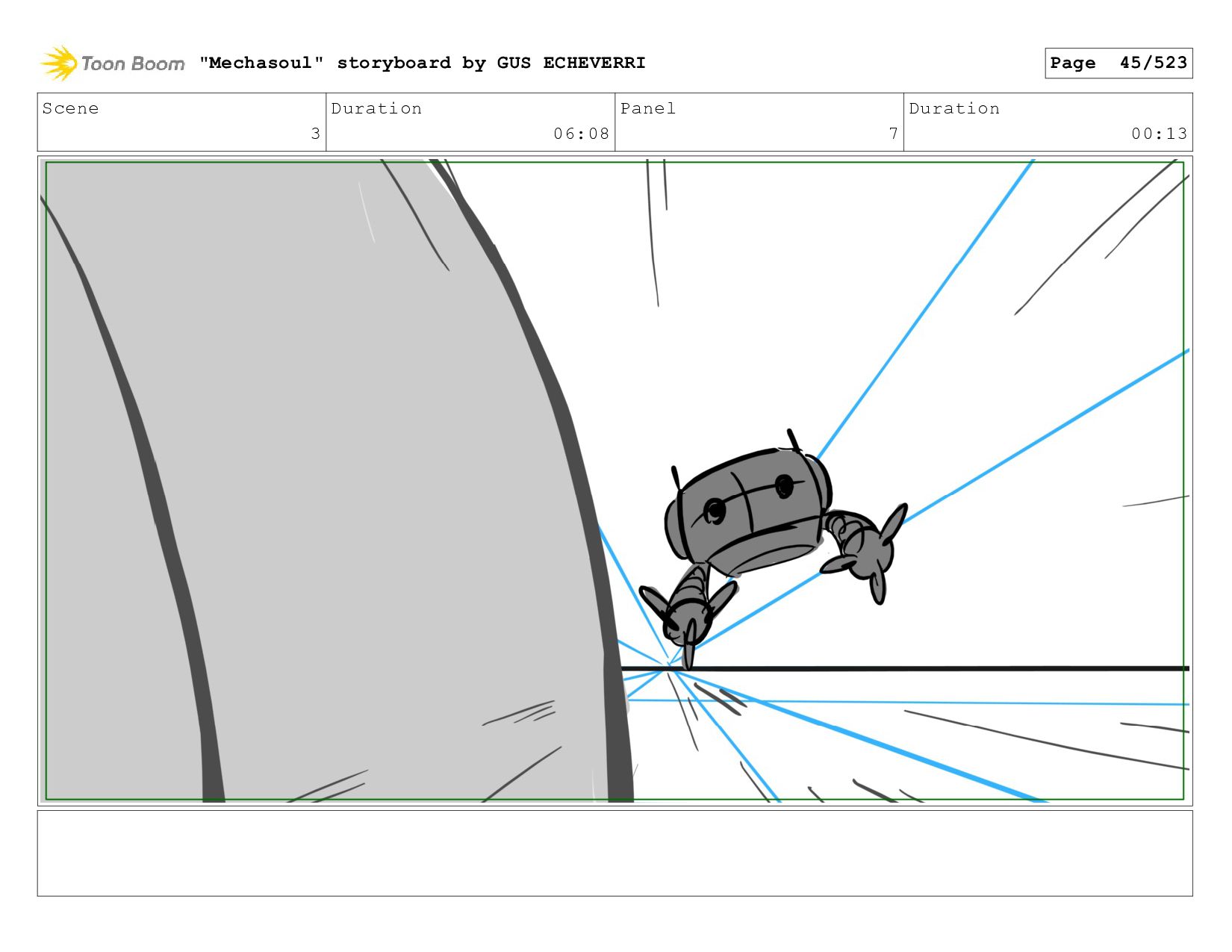The height and width of the screenshot is (952, 1232).
Task: Click the Scene label
Action: click(70, 108)
